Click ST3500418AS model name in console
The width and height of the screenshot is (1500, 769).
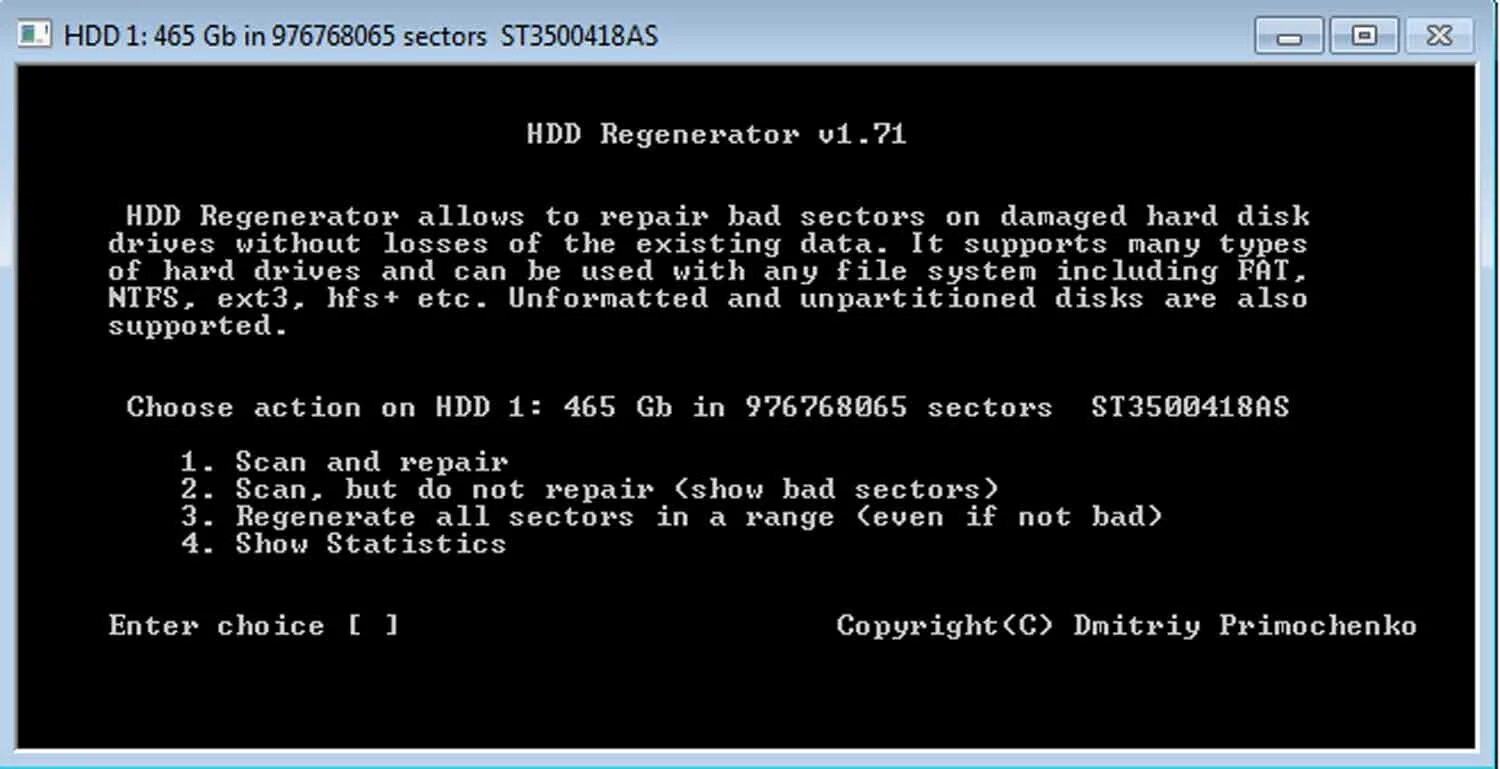[x=1190, y=407]
